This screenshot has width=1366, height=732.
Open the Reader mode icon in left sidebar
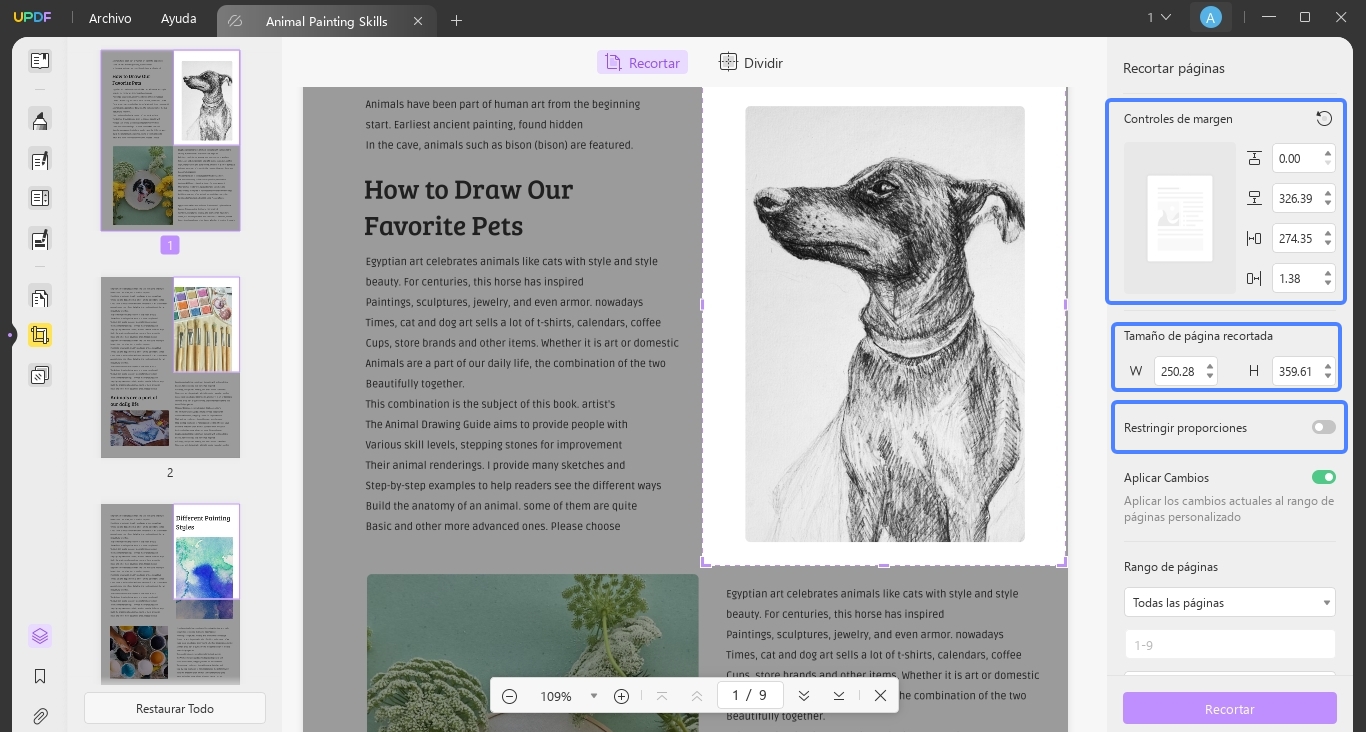(40, 61)
